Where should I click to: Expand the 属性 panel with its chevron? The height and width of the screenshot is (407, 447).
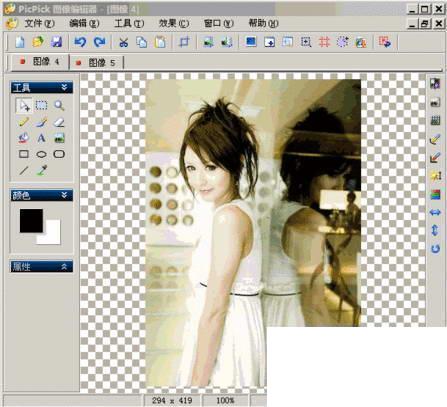point(64,266)
